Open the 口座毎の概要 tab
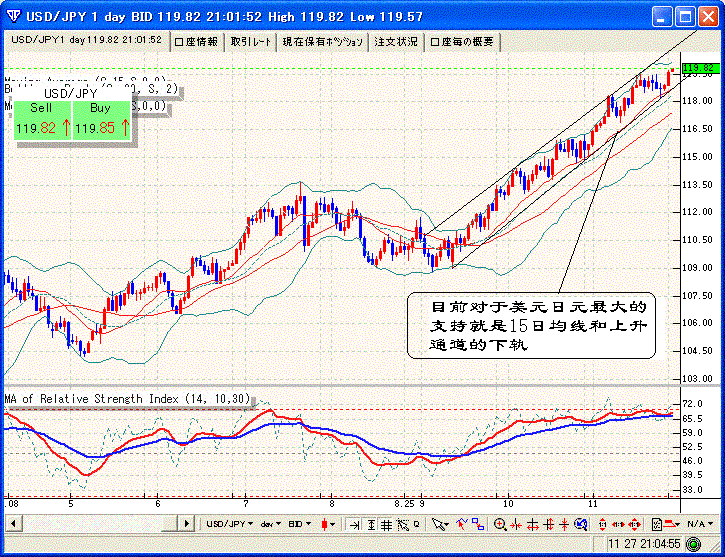The image size is (725, 557). coord(462,42)
